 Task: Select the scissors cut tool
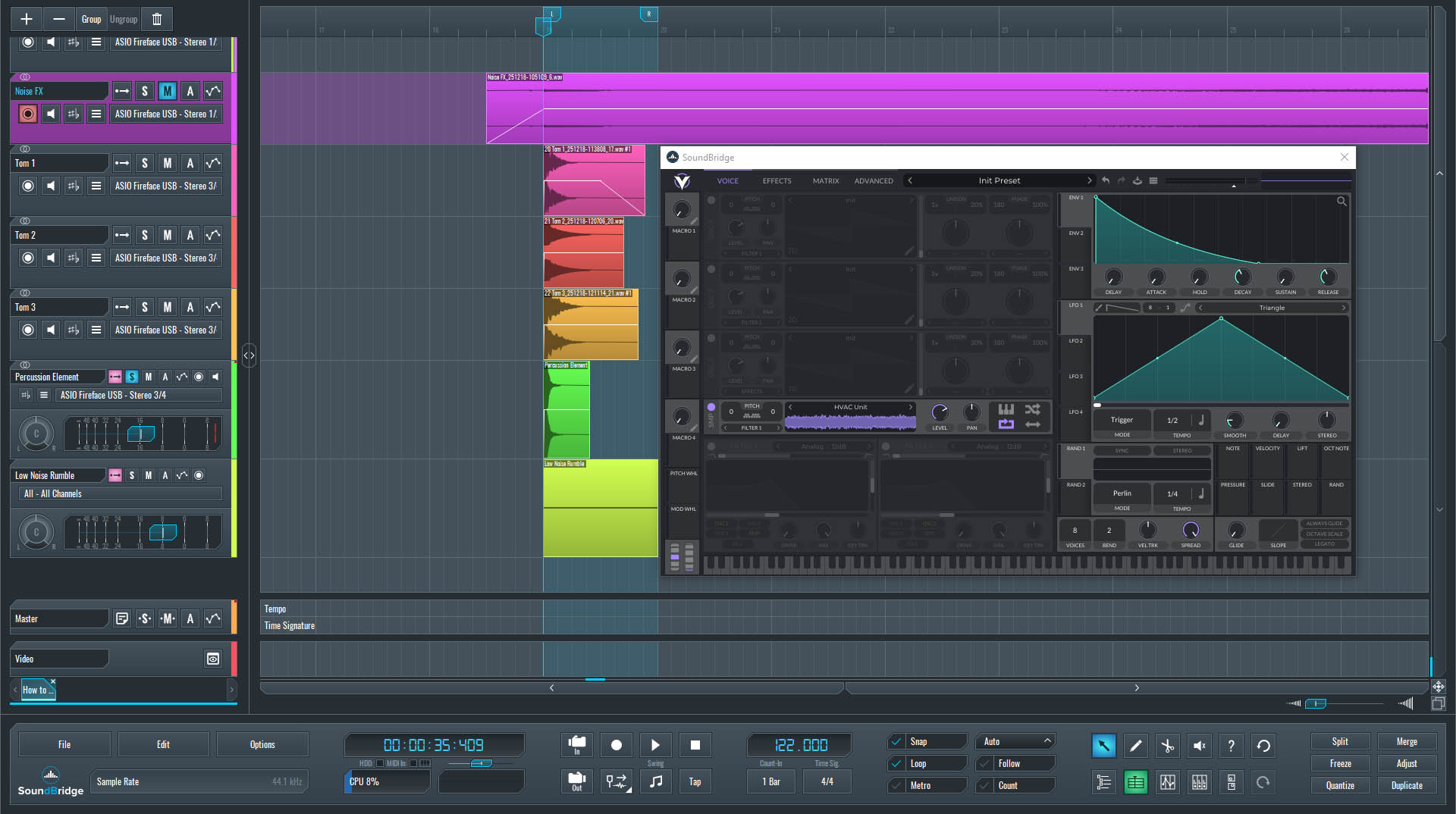pyautogui.click(x=1167, y=746)
